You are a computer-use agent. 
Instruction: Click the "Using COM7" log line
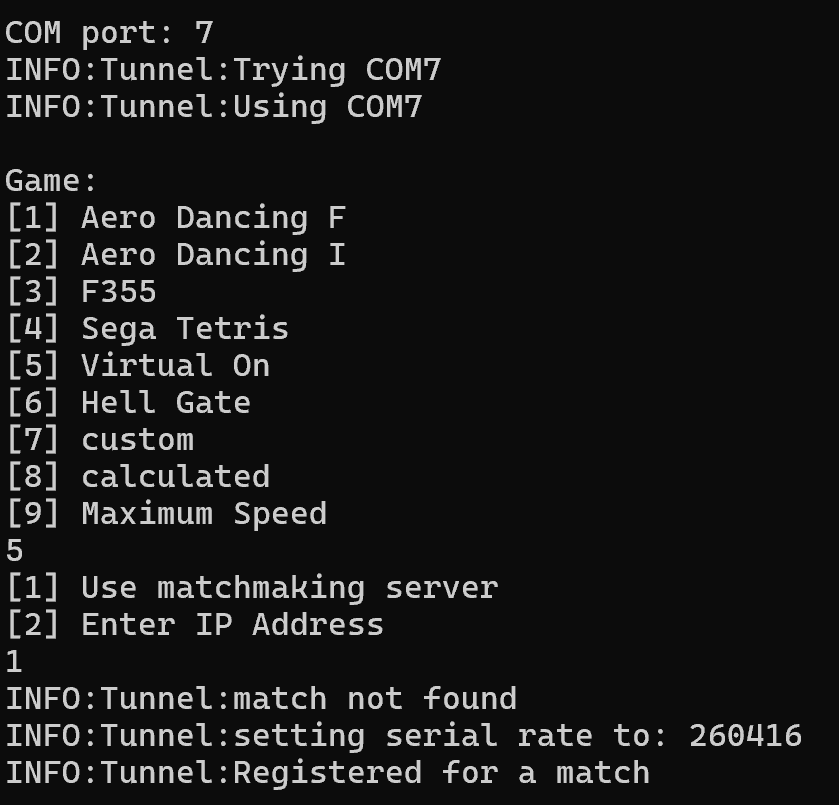(214, 107)
